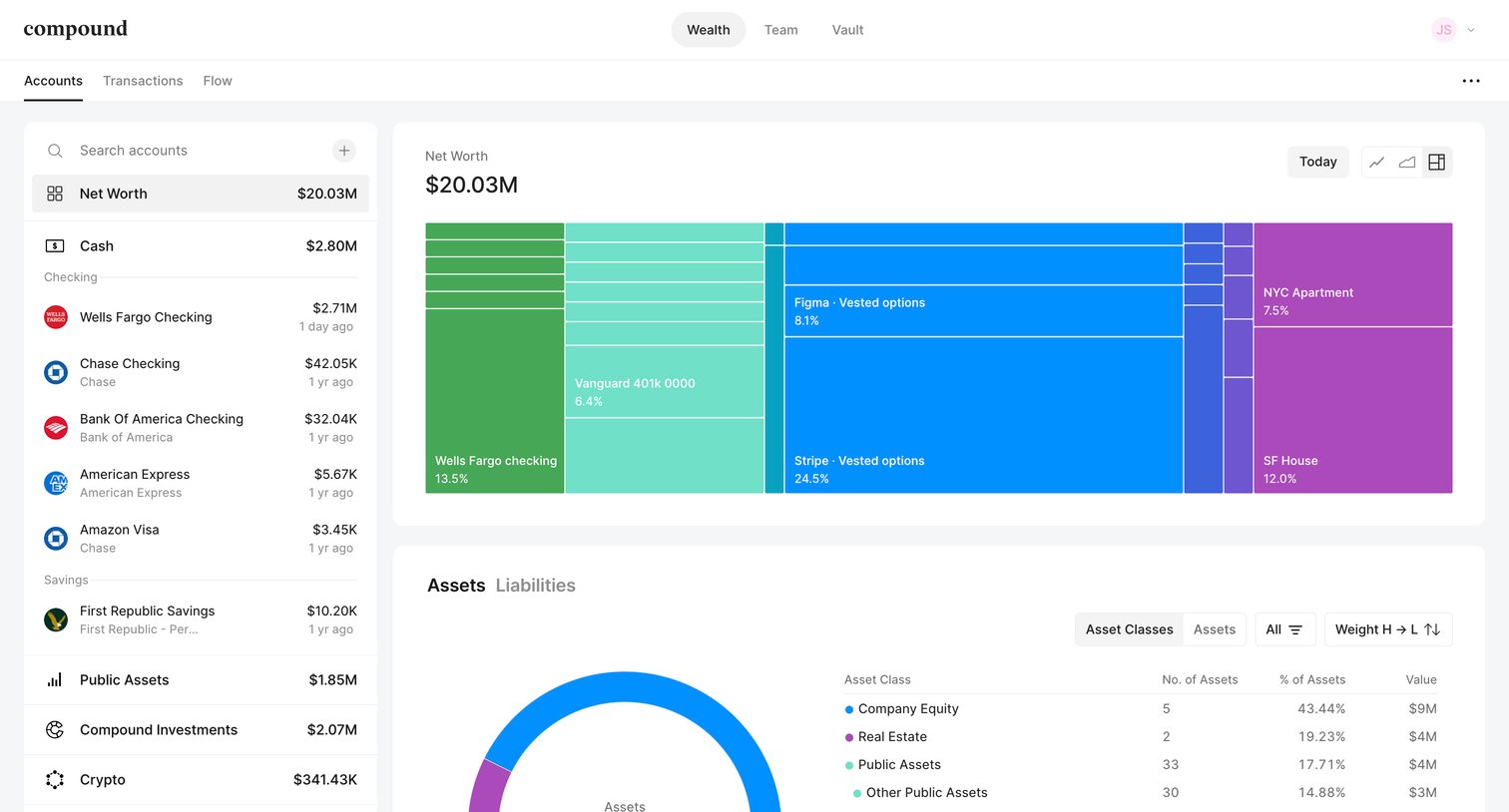Expand the Crypto section

(201, 780)
